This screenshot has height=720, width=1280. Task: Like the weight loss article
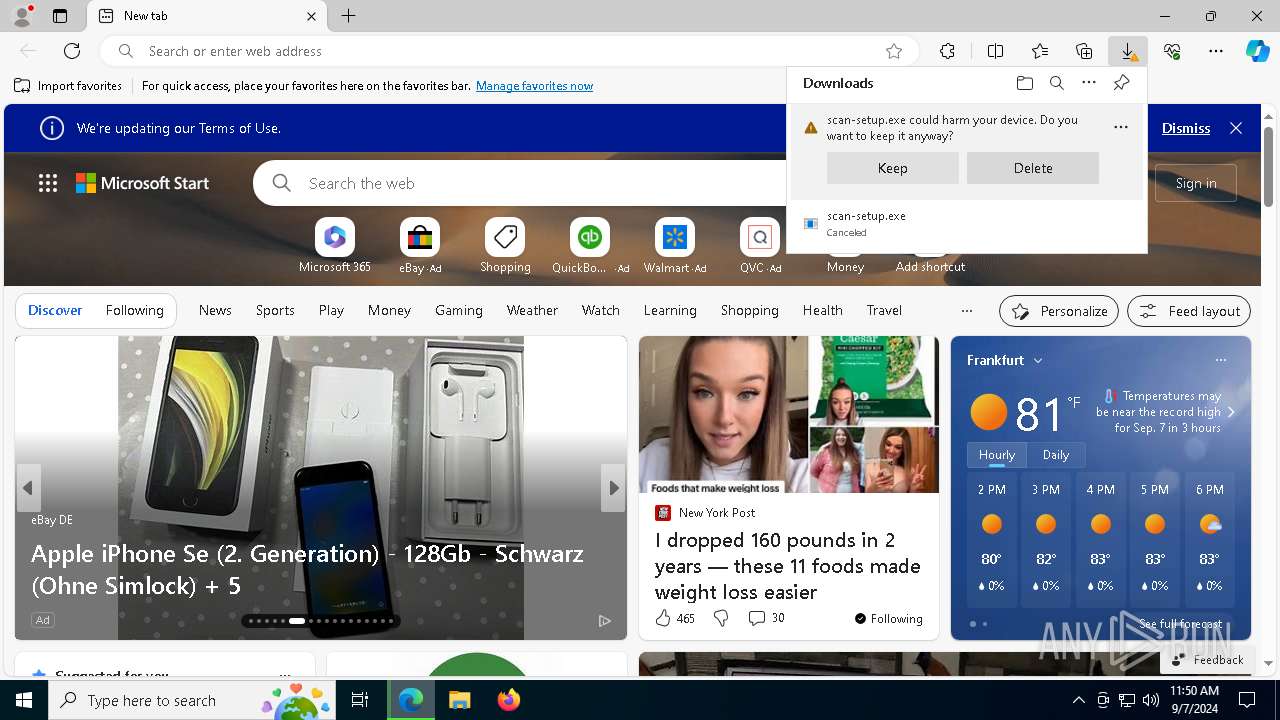tap(674, 619)
